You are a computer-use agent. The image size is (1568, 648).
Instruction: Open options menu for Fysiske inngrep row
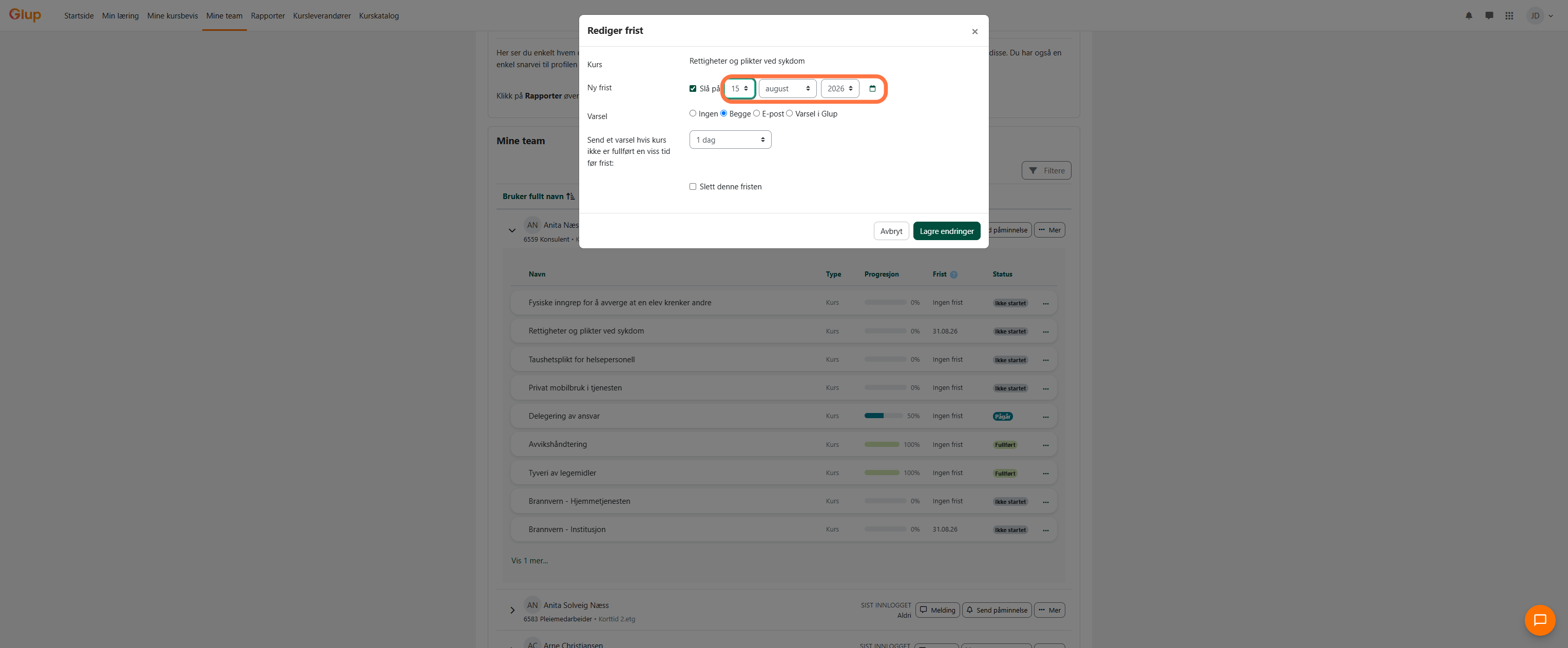click(1045, 304)
